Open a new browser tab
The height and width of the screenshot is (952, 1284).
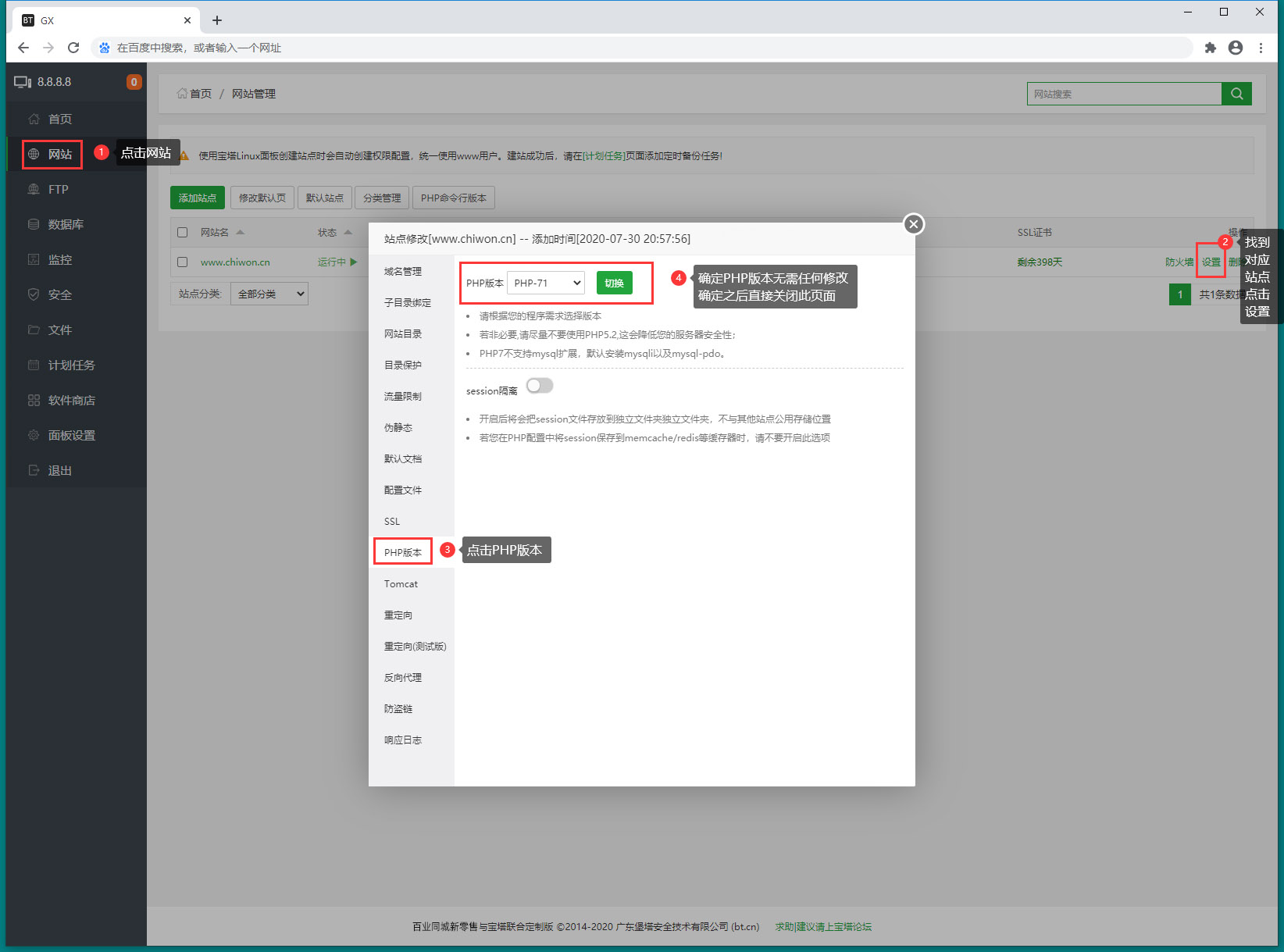[217, 20]
